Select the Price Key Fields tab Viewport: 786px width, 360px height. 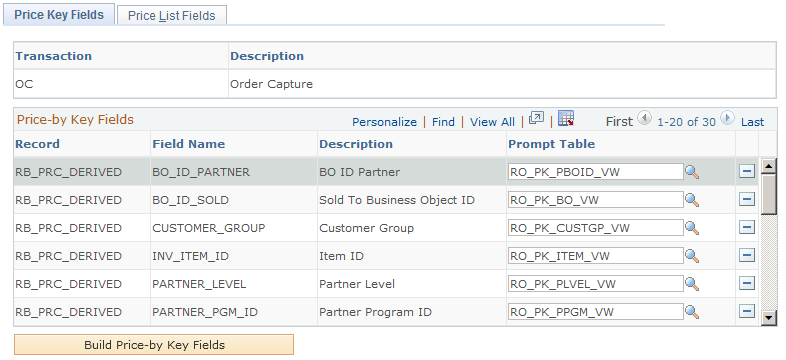point(59,15)
